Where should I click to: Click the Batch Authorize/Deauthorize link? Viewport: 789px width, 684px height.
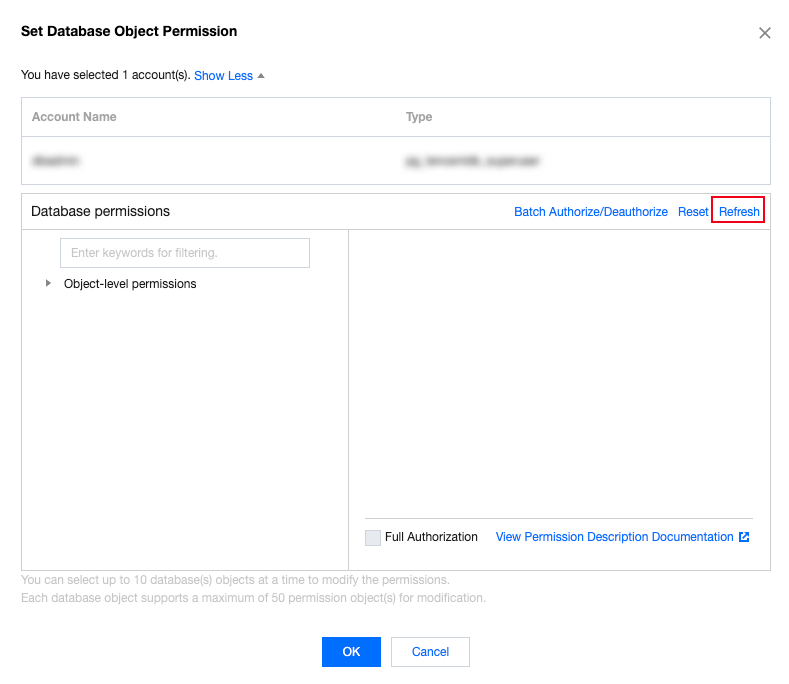coord(590,212)
